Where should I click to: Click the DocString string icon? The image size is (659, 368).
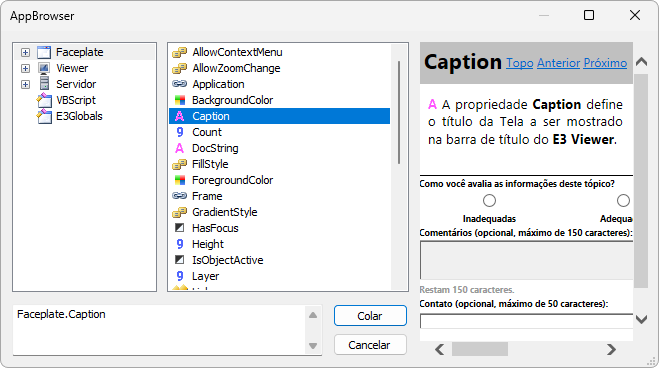(x=179, y=148)
